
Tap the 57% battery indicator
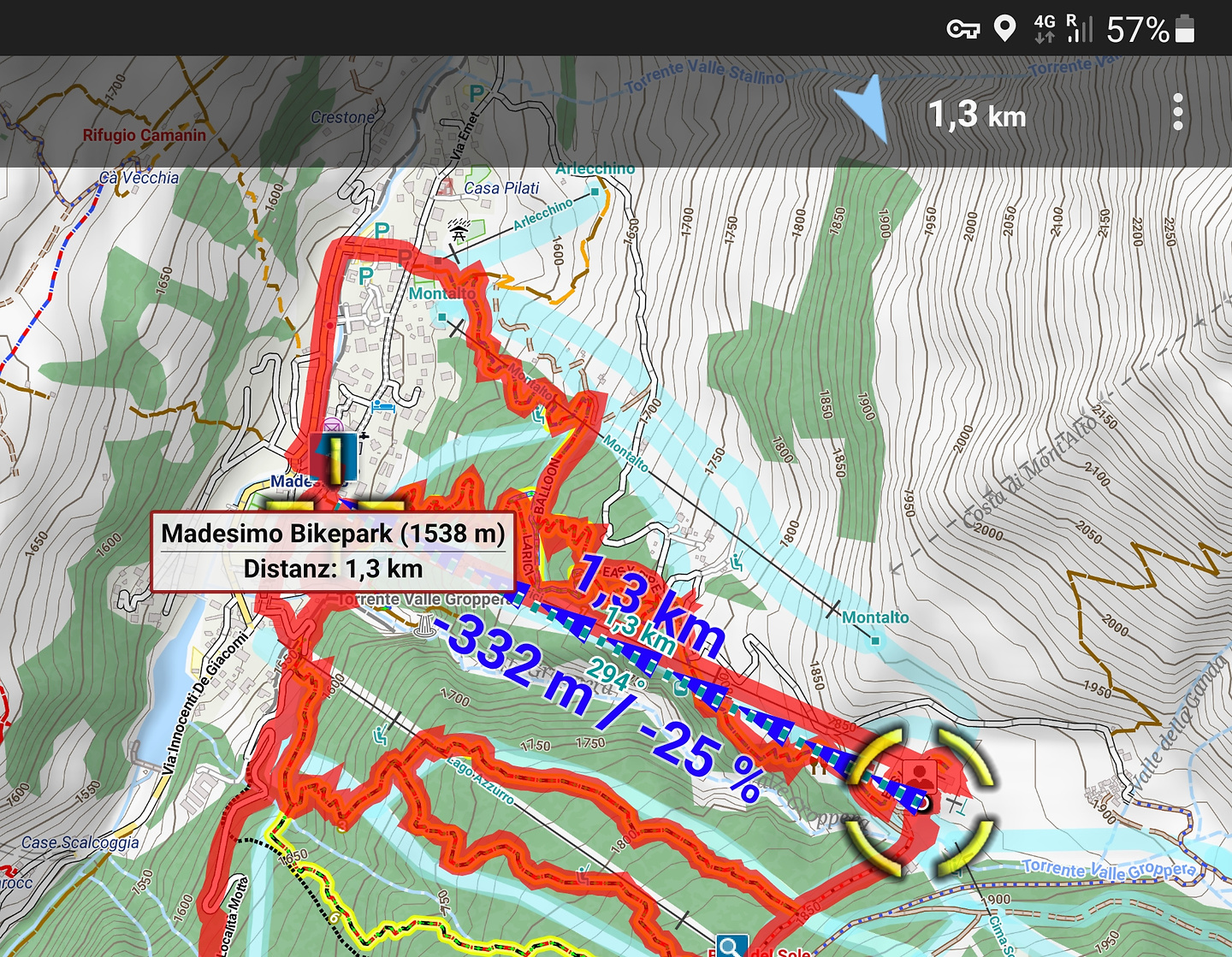pos(1150,29)
